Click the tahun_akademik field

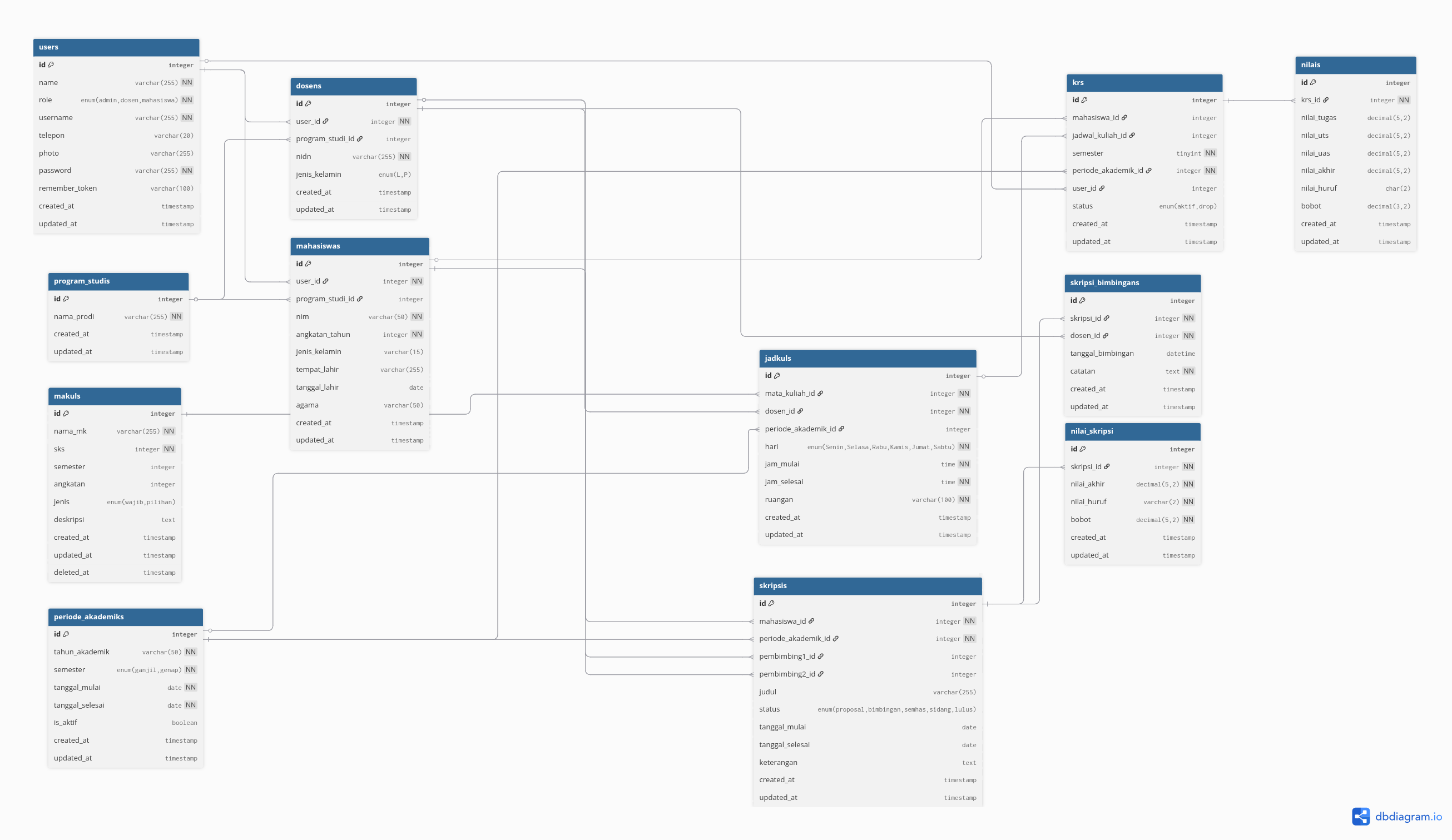pos(126,652)
